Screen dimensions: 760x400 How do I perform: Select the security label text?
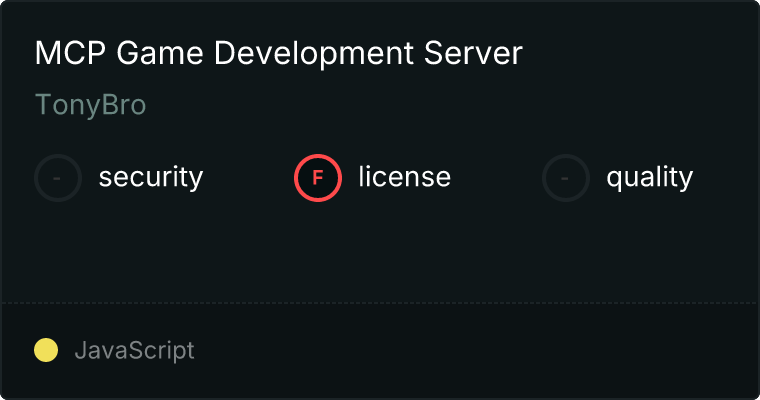150,178
